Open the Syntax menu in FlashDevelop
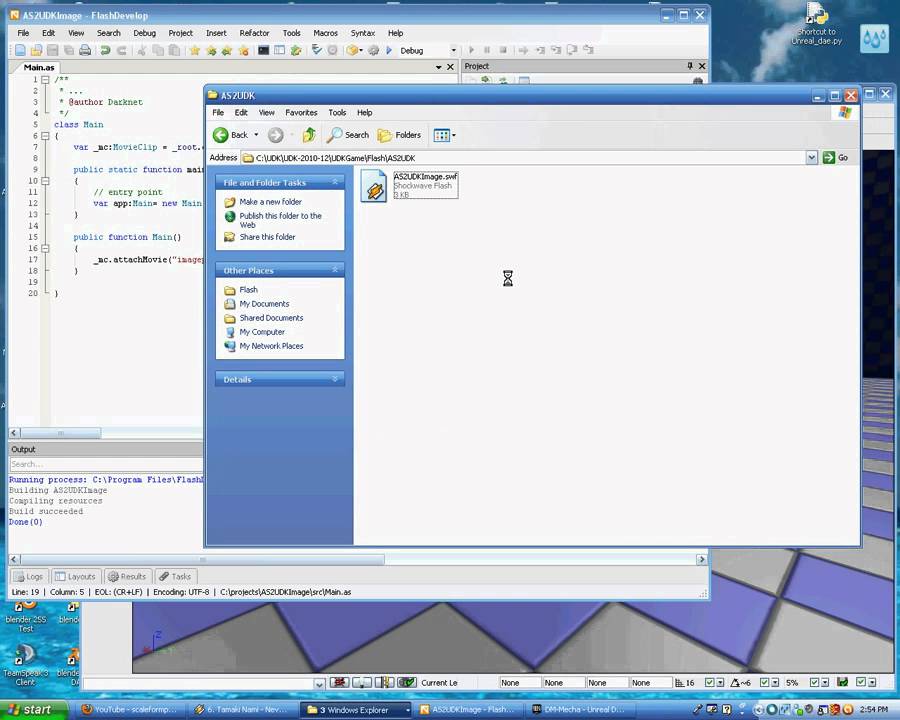Image resolution: width=900 pixels, height=720 pixels. pyautogui.click(x=363, y=33)
